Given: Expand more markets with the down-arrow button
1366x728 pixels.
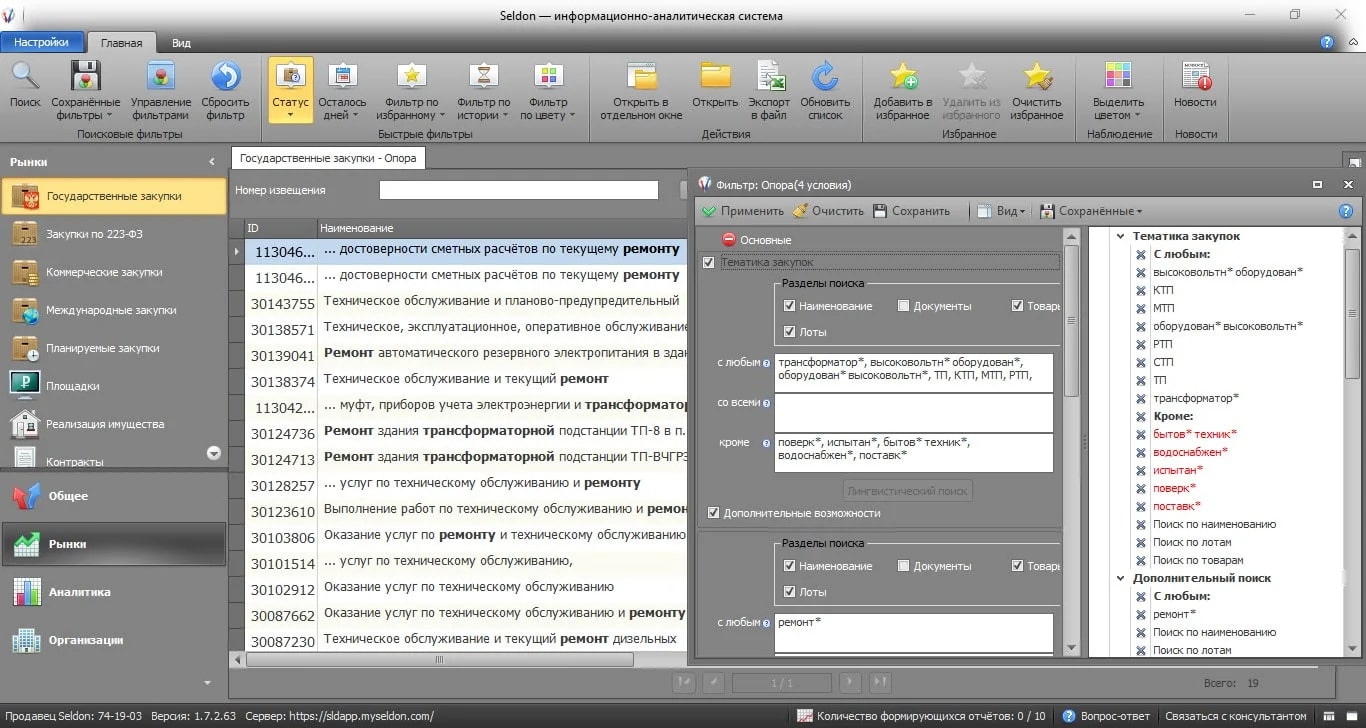Looking at the screenshot, I should [x=213, y=453].
